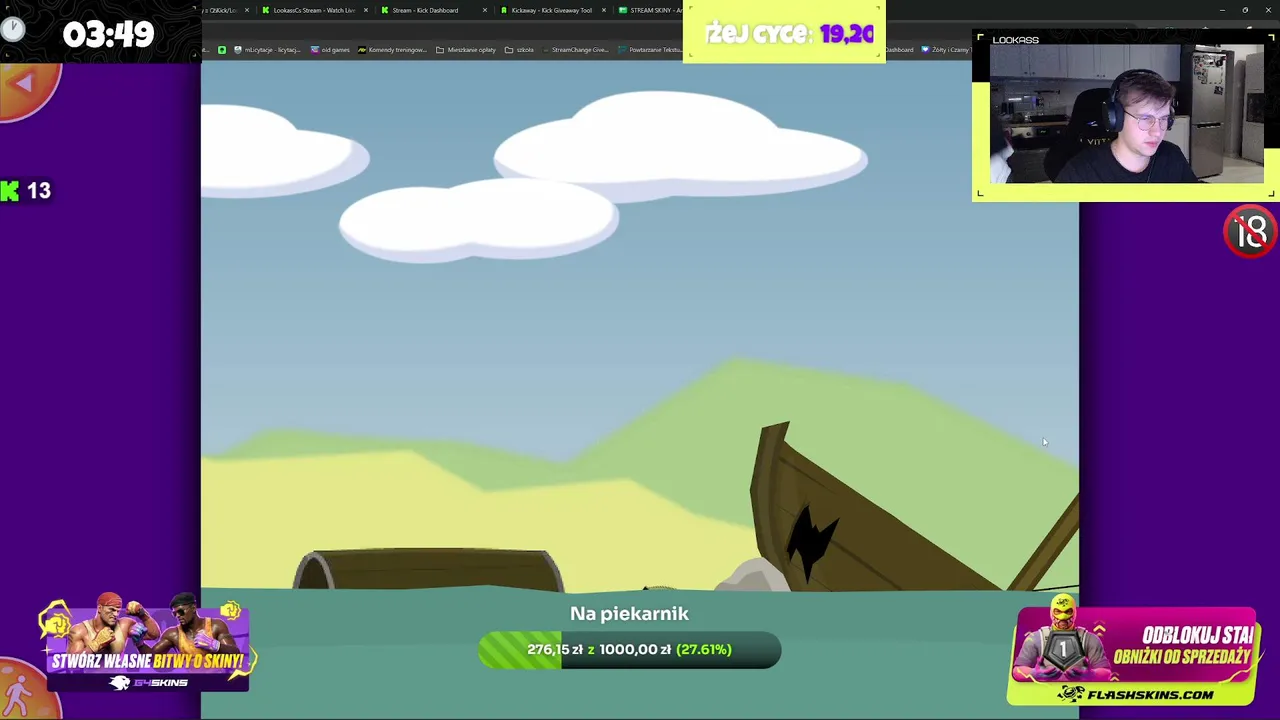
Task: Click the orange back arrow button
Action: (26, 90)
